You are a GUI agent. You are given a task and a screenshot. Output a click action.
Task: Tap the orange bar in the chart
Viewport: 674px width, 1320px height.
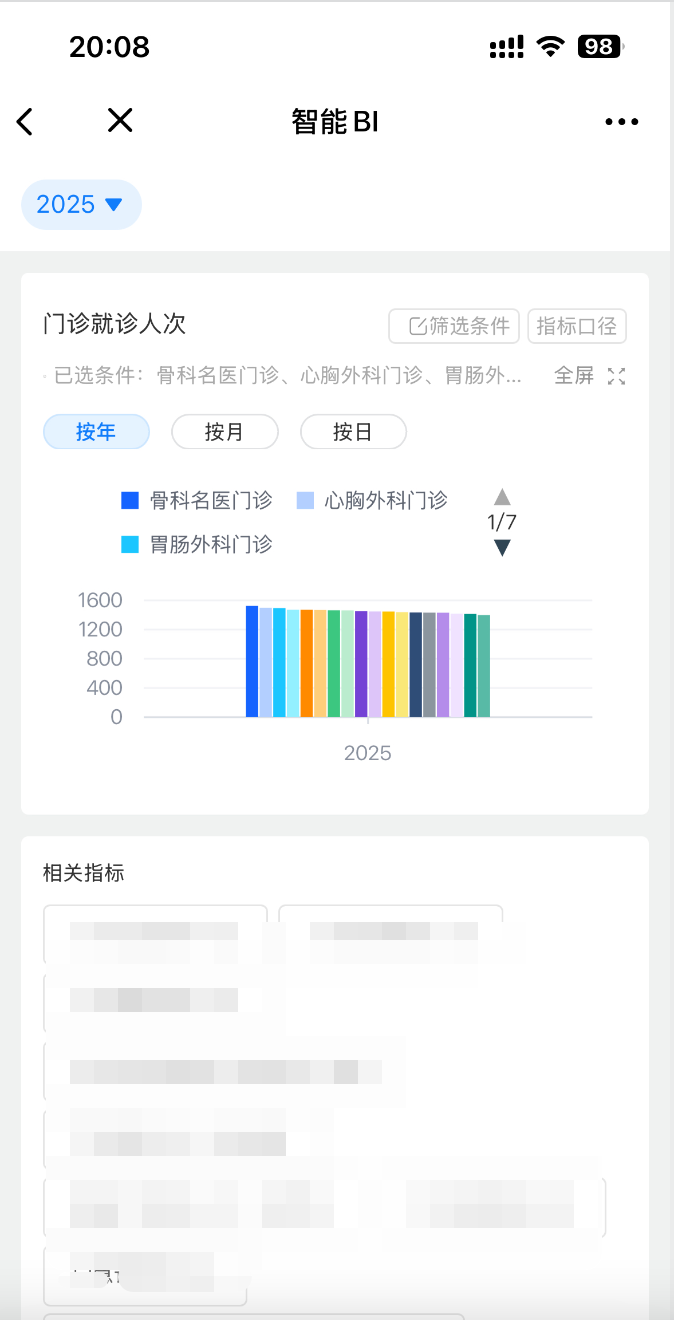pyautogui.click(x=307, y=663)
